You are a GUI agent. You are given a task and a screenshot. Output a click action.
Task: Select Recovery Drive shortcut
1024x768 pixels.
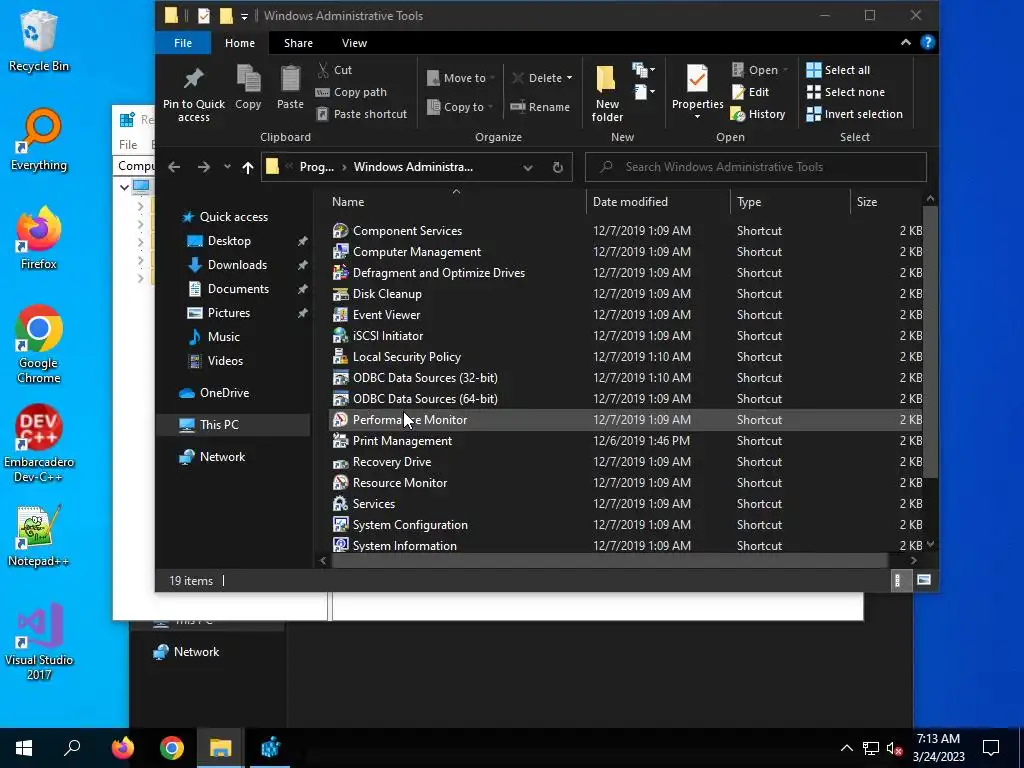626,462
